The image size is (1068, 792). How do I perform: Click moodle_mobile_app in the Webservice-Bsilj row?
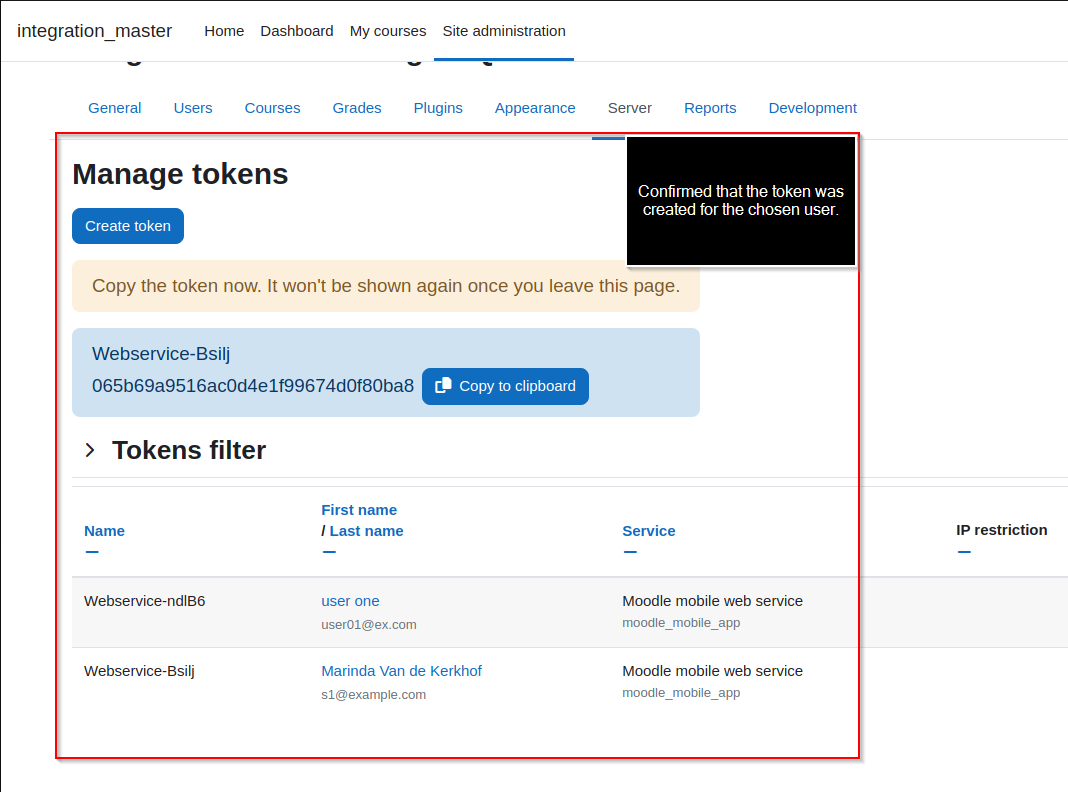(681, 693)
